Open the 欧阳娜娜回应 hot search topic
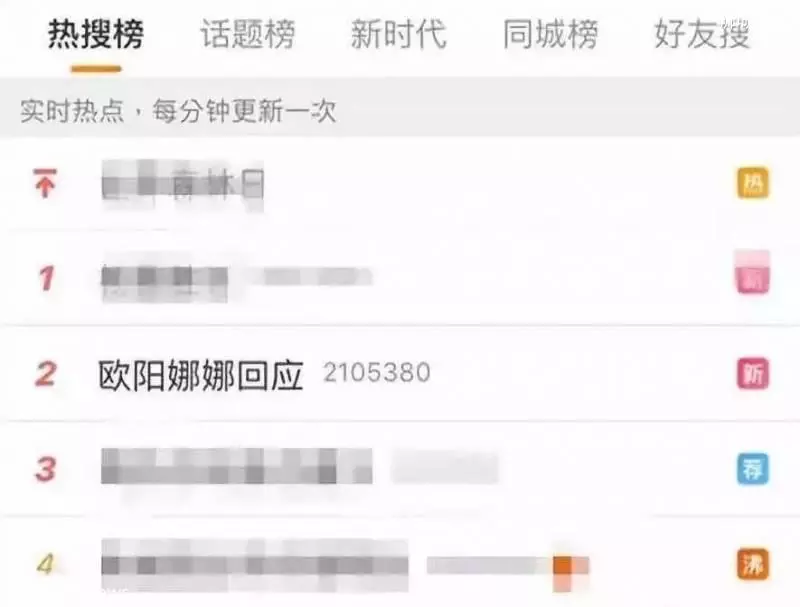The image size is (800, 607). click(201, 375)
